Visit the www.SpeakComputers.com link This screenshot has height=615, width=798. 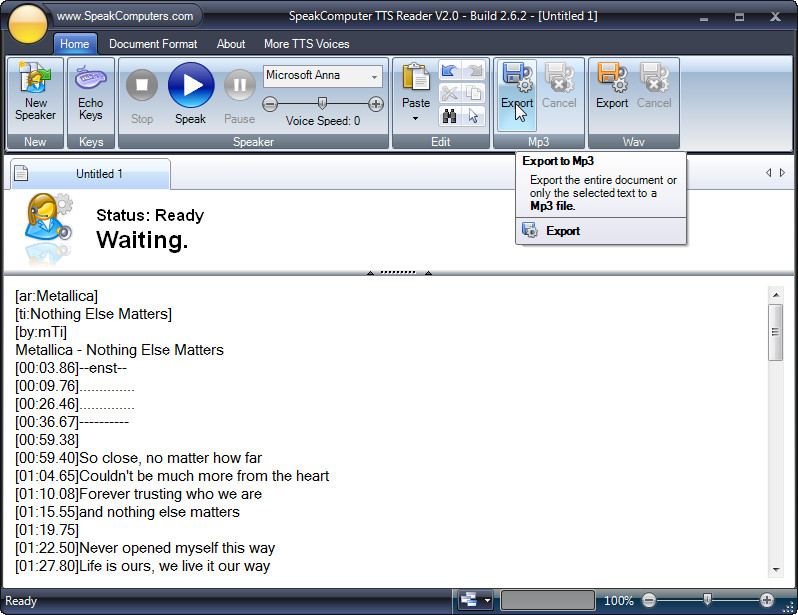click(125, 16)
